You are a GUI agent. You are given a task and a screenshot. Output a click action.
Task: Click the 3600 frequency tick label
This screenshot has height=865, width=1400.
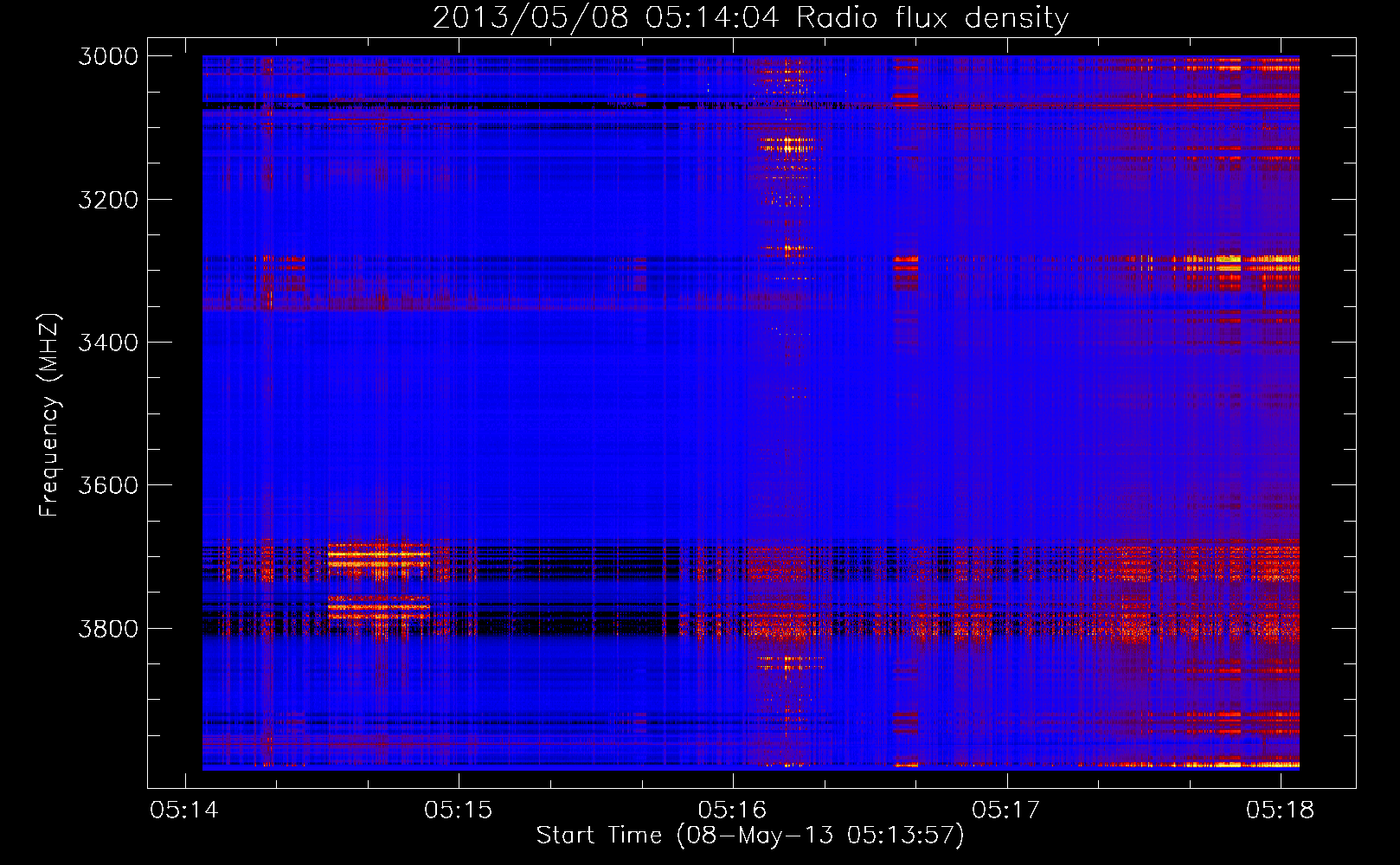108,485
